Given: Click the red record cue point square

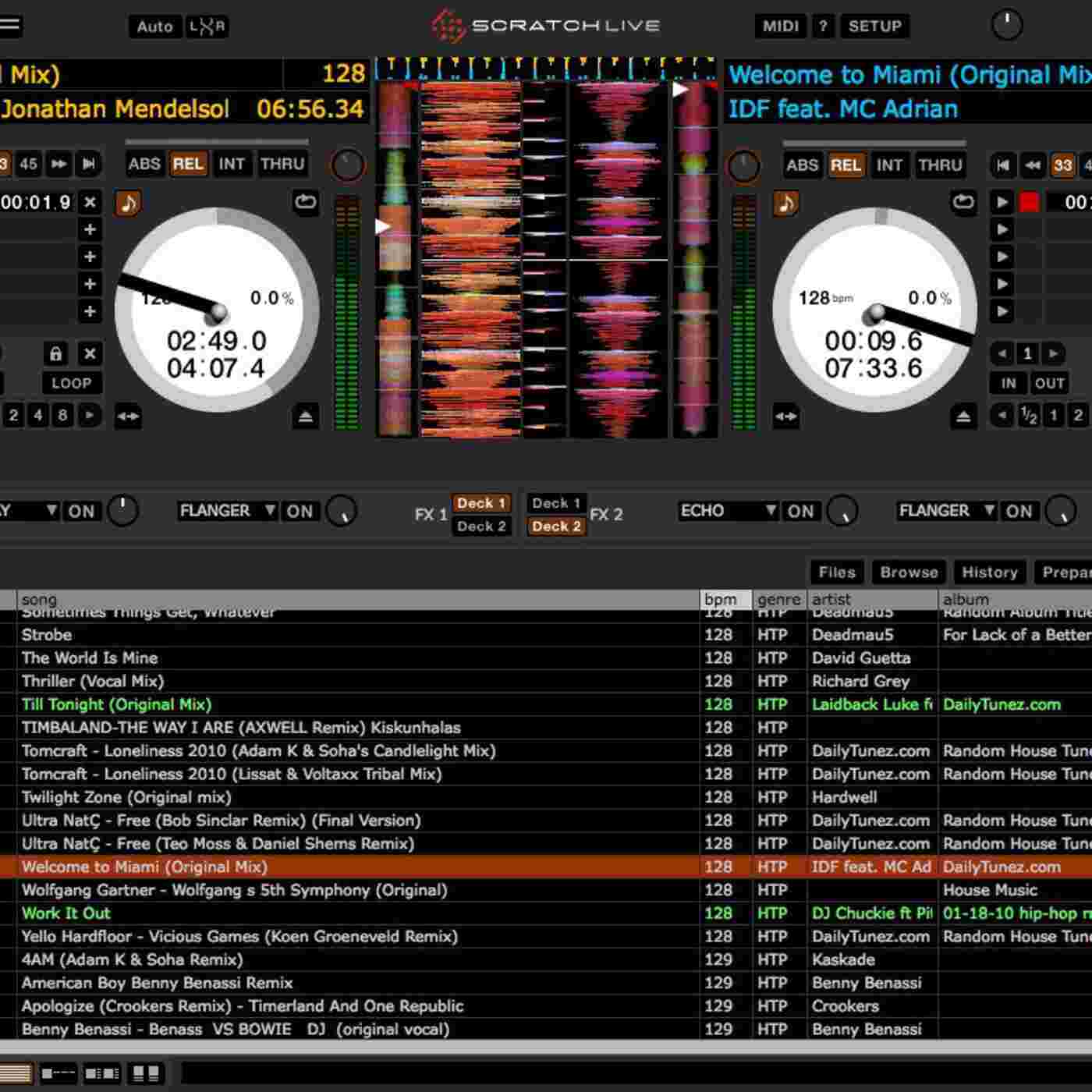Looking at the screenshot, I should click(x=1029, y=203).
